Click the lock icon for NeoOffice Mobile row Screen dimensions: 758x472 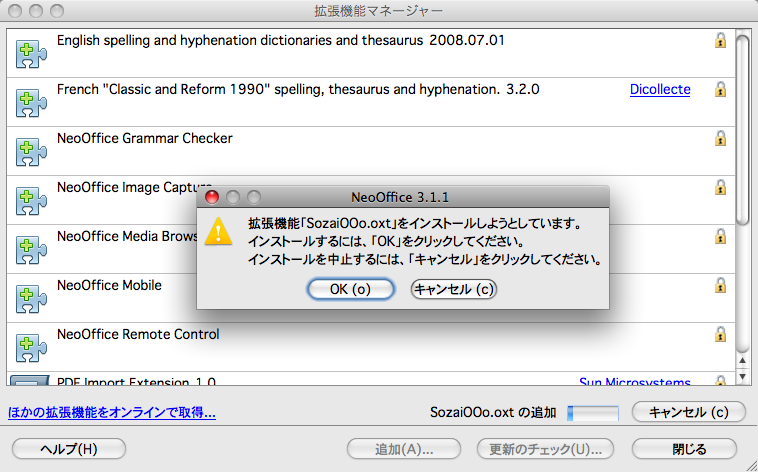720,286
